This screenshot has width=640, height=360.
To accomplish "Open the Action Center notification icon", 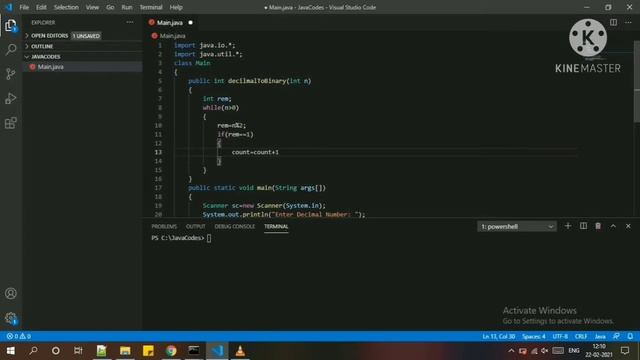I will coord(625,351).
